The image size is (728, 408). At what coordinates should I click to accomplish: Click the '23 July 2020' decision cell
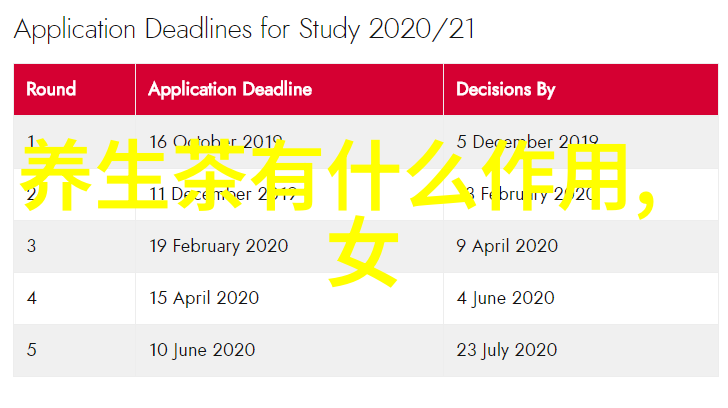(x=506, y=350)
